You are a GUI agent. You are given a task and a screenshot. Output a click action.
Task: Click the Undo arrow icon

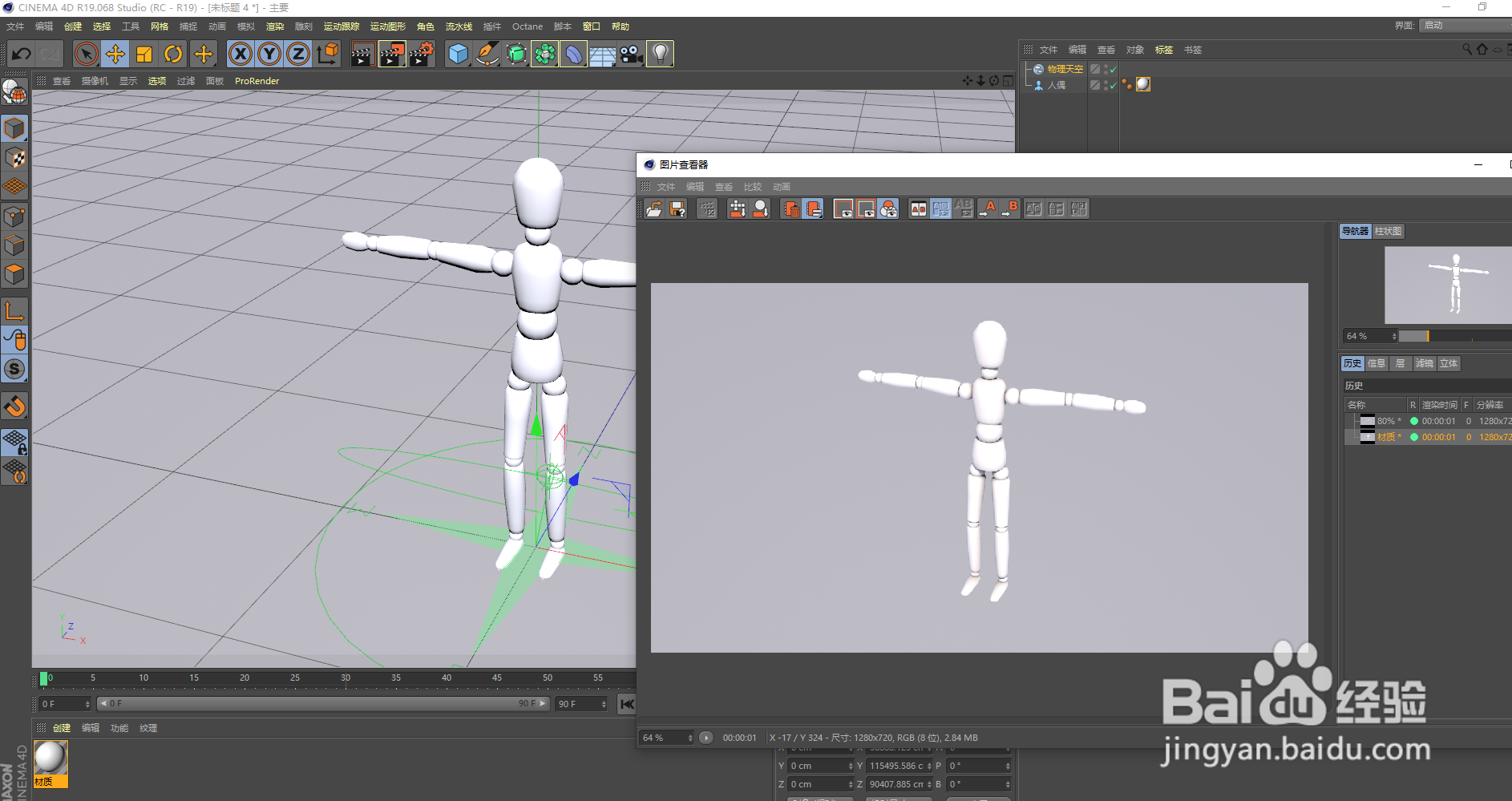click(x=22, y=55)
